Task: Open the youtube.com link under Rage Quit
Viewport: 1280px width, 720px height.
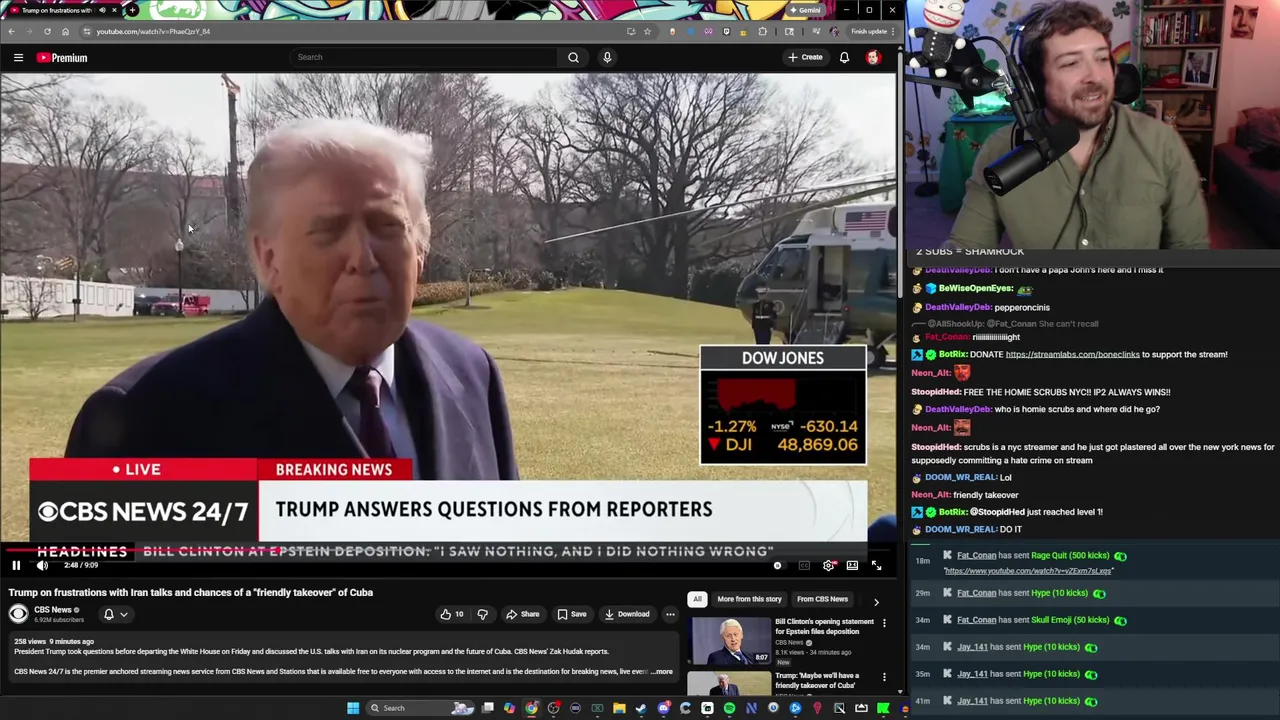Action: click(1027, 571)
